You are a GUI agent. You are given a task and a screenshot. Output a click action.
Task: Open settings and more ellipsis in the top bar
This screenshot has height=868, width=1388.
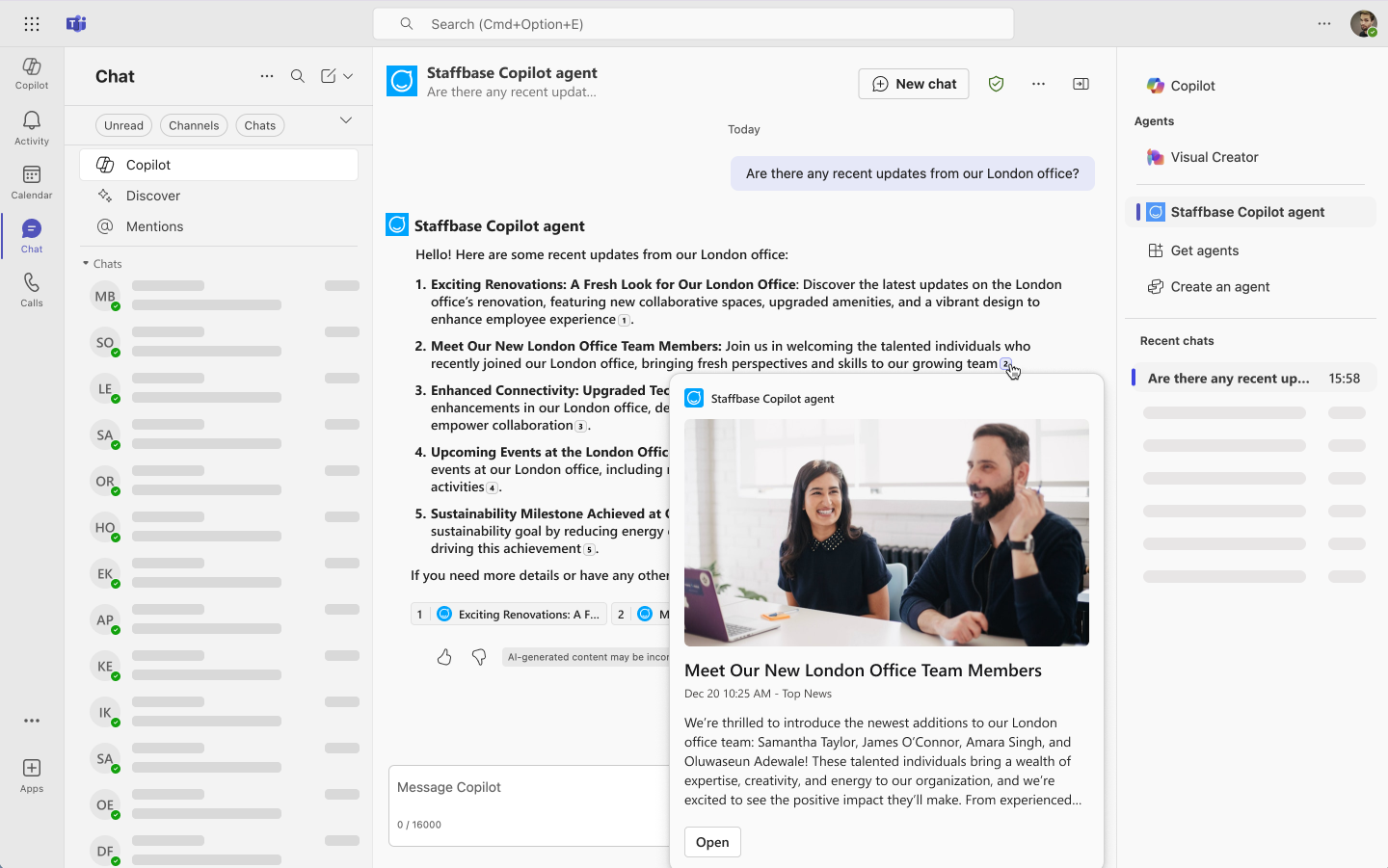pos(1324,24)
